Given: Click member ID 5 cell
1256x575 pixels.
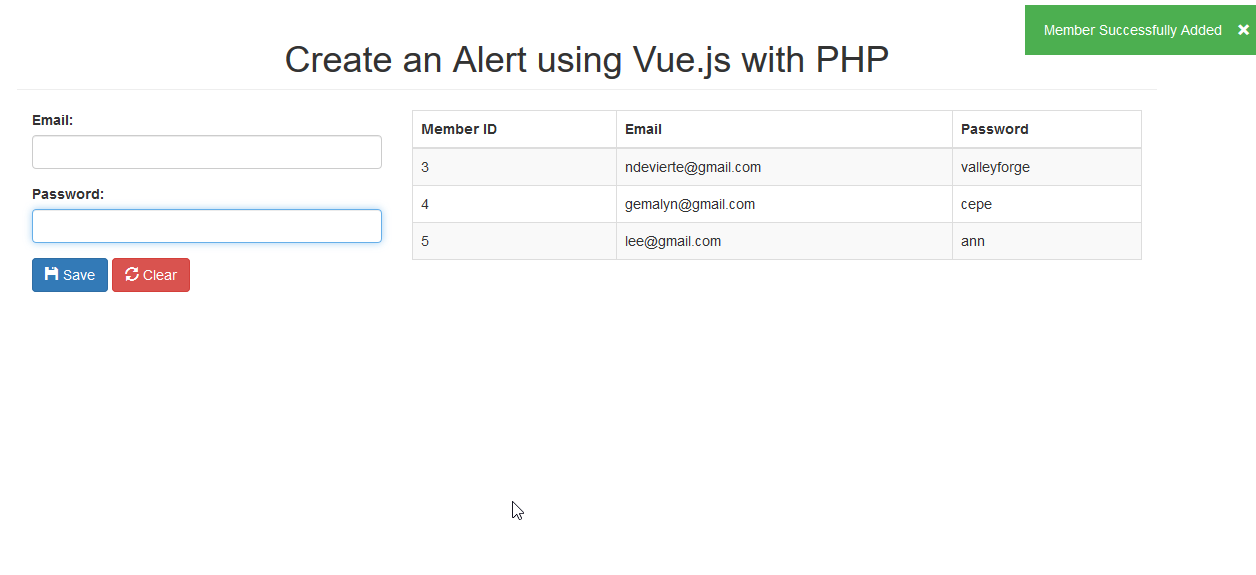Looking at the screenshot, I should [514, 241].
